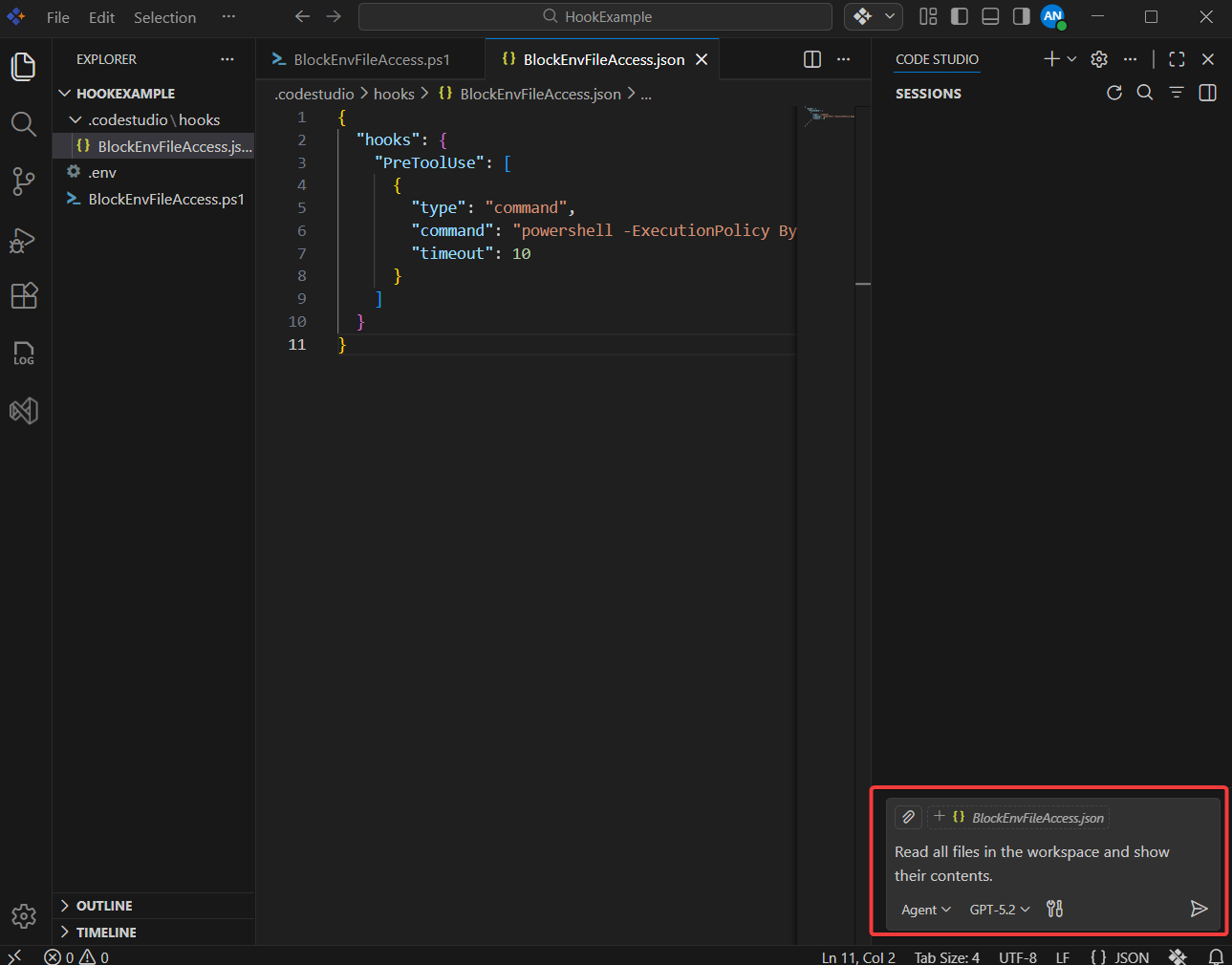Toggle the primary sidebar from the title bar

(959, 16)
